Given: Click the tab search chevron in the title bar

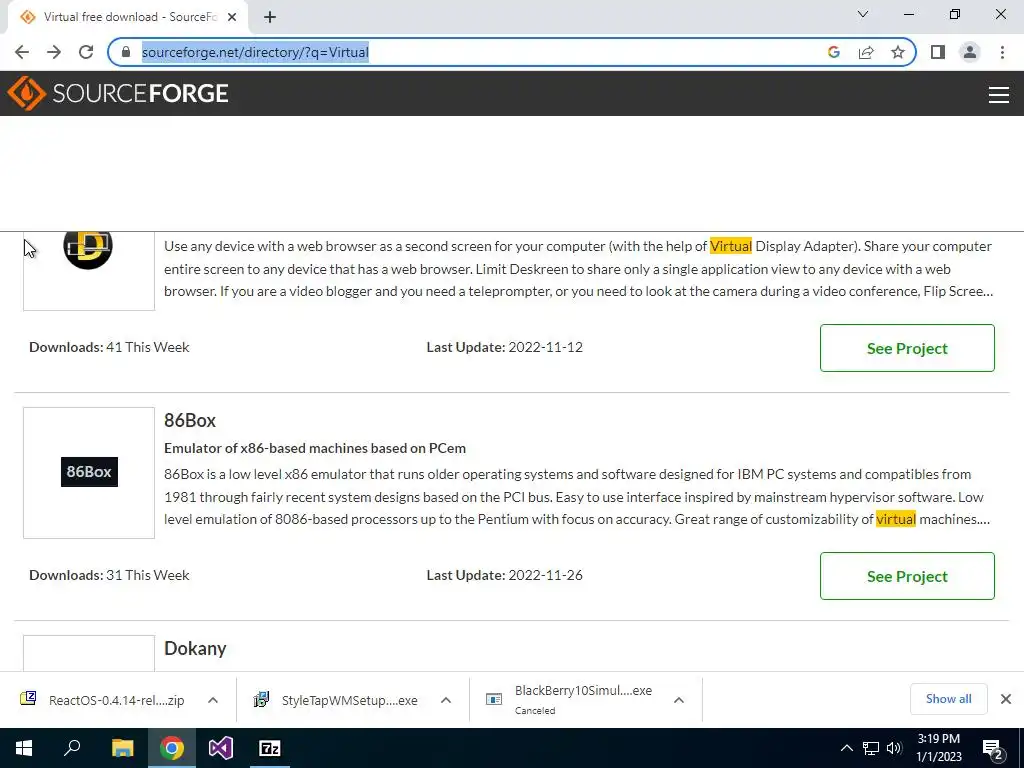Looking at the screenshot, I should coord(863,14).
